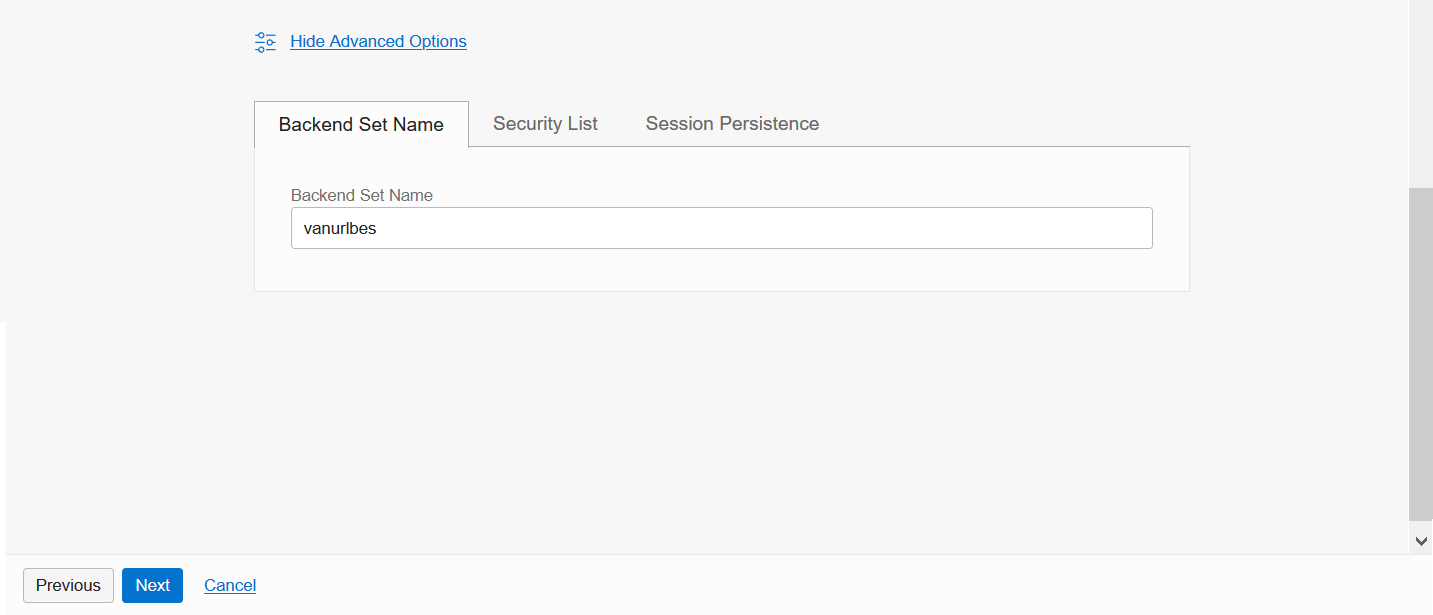1433x615 pixels.
Task: Switch to the Session Persistence tab
Action: 731,123
